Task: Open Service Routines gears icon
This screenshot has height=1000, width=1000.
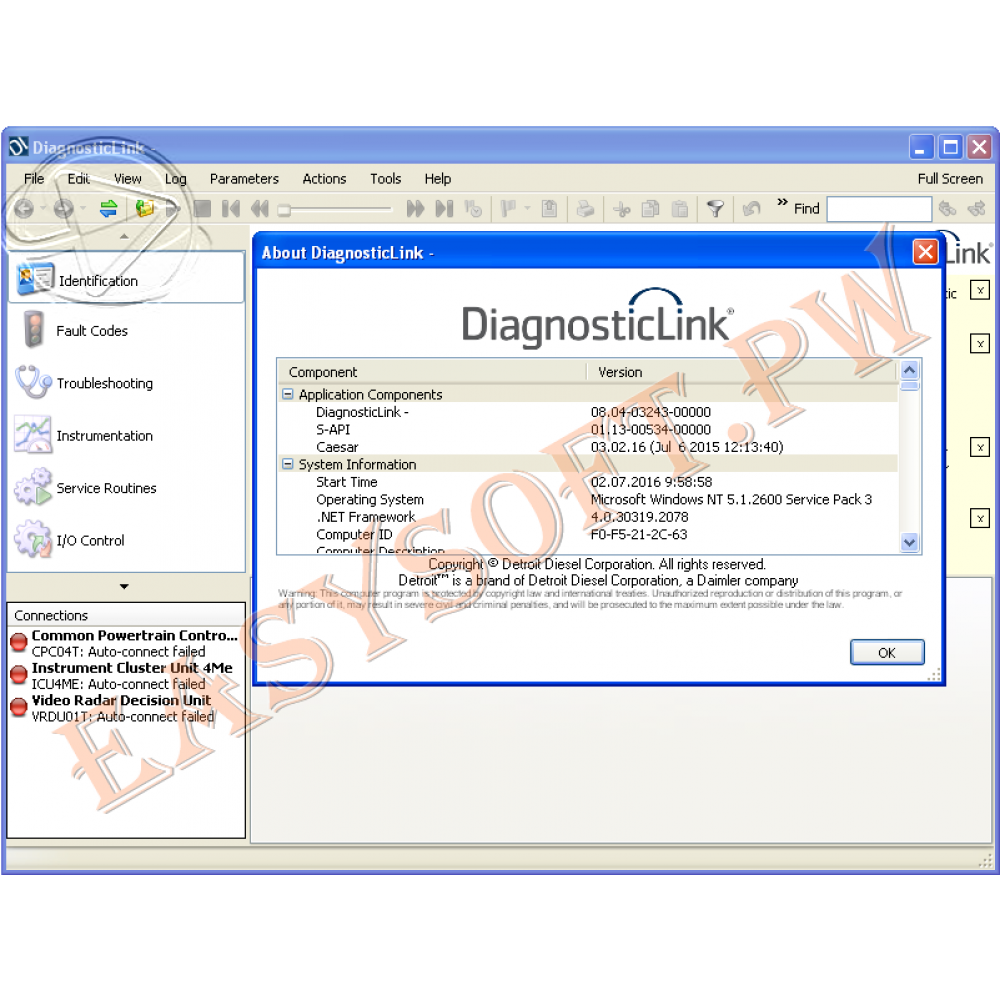Action: (x=33, y=487)
